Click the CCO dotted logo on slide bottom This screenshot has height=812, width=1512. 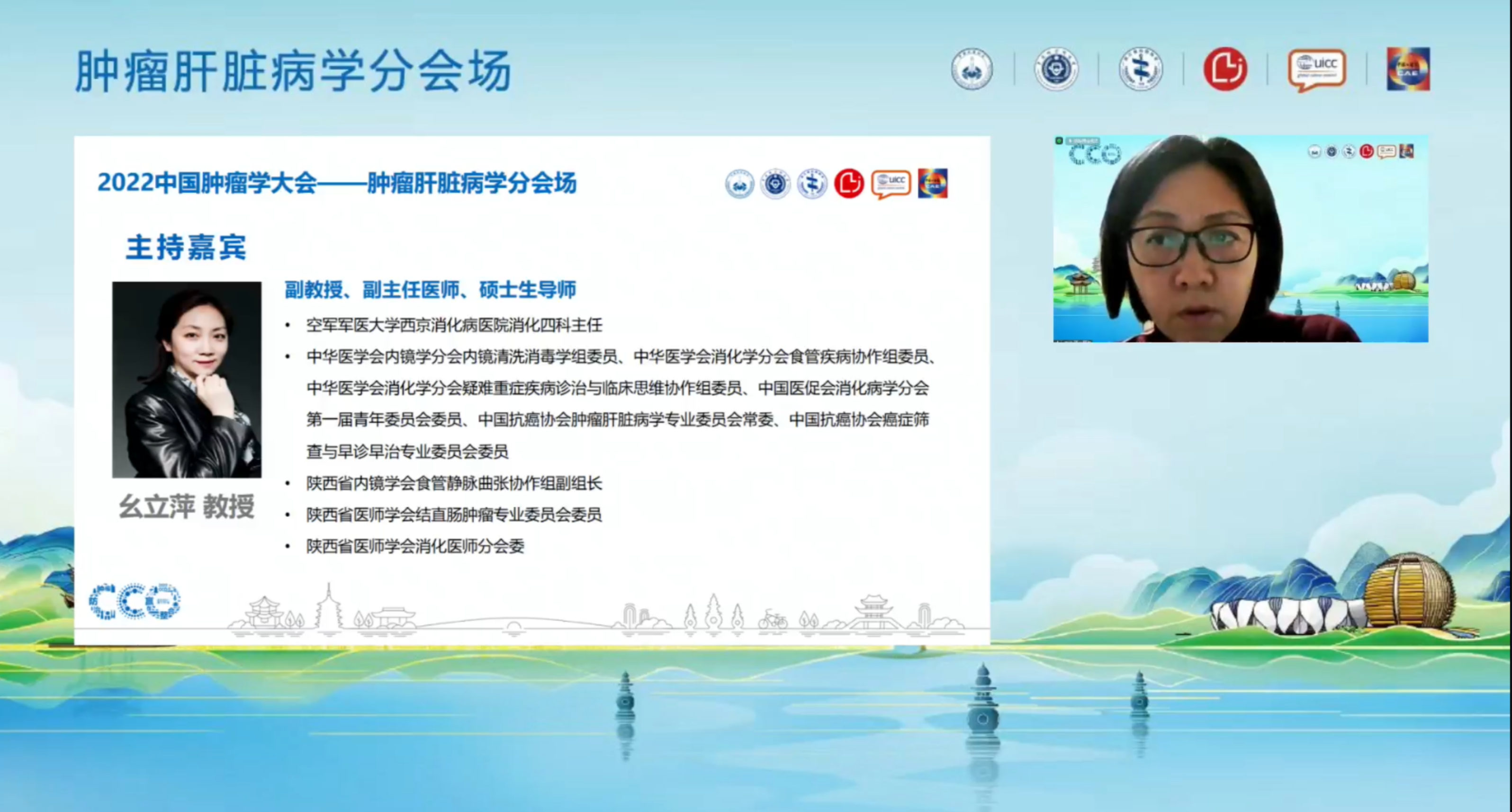click(x=135, y=601)
